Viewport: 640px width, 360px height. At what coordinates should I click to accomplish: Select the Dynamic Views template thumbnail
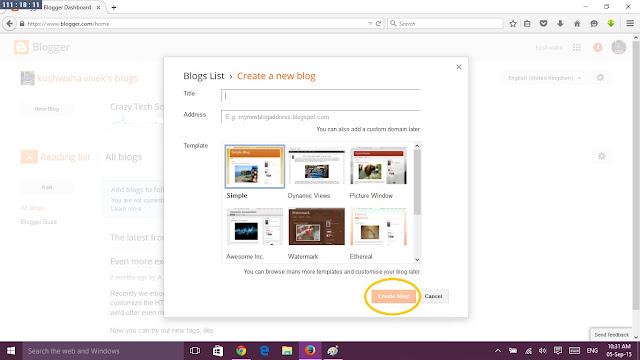tap(316, 167)
